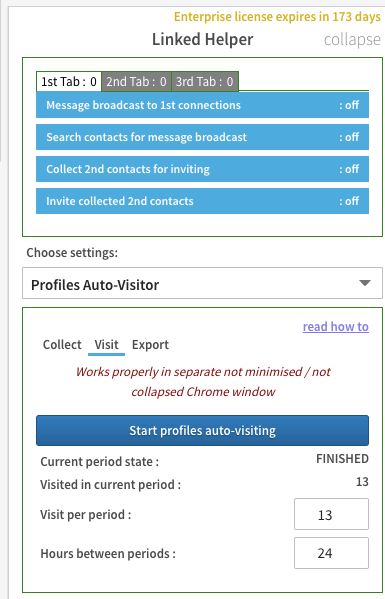The image size is (385, 599).
Task: Open the read how to link
Action: pos(336,327)
